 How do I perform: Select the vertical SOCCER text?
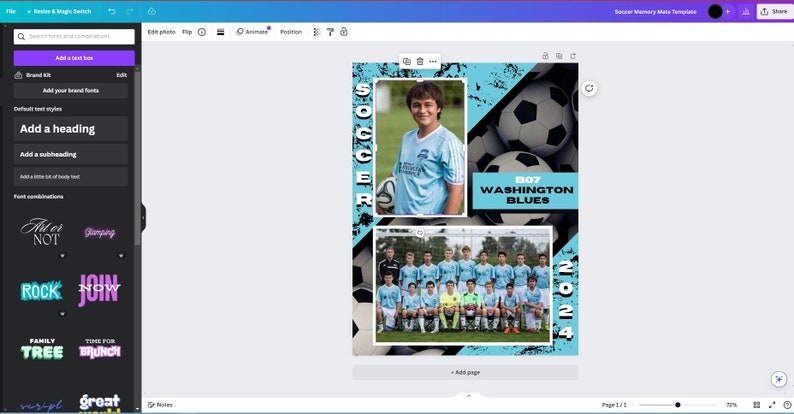click(363, 145)
